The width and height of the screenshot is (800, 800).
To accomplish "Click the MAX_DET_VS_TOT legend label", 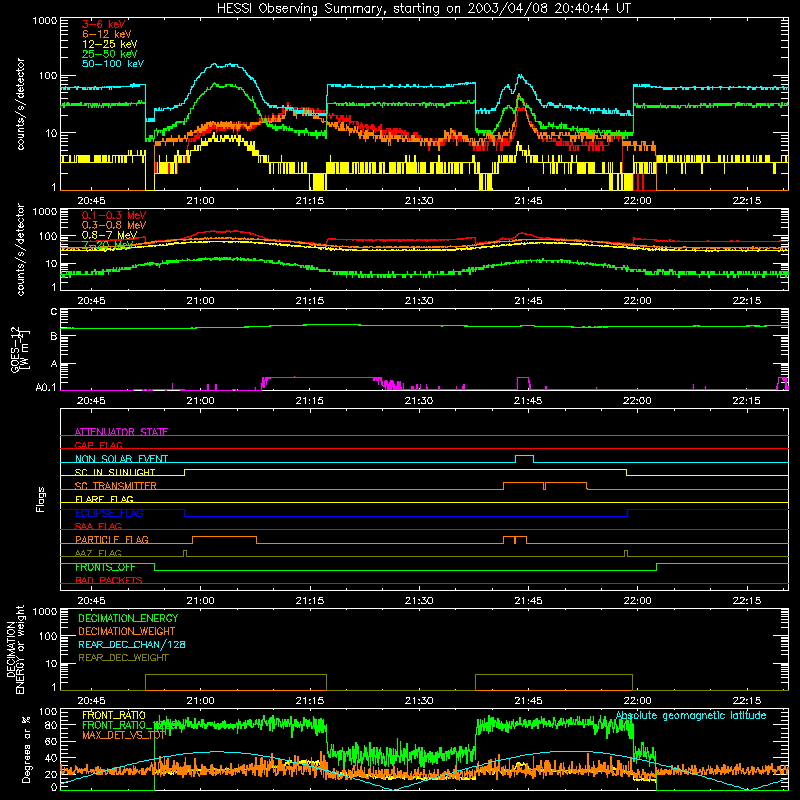I will pyautogui.click(x=123, y=735).
